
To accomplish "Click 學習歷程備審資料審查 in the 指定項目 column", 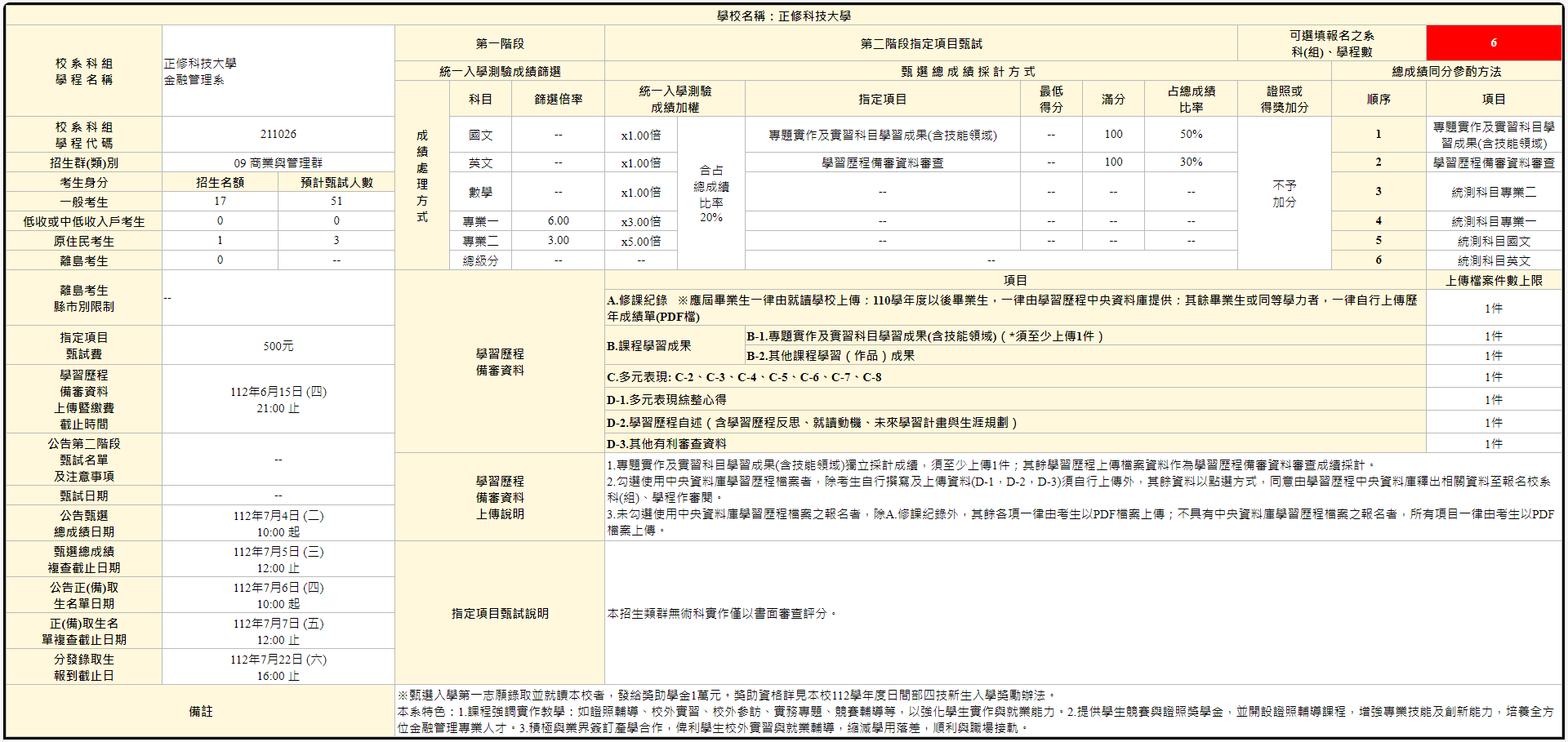I will [x=882, y=162].
